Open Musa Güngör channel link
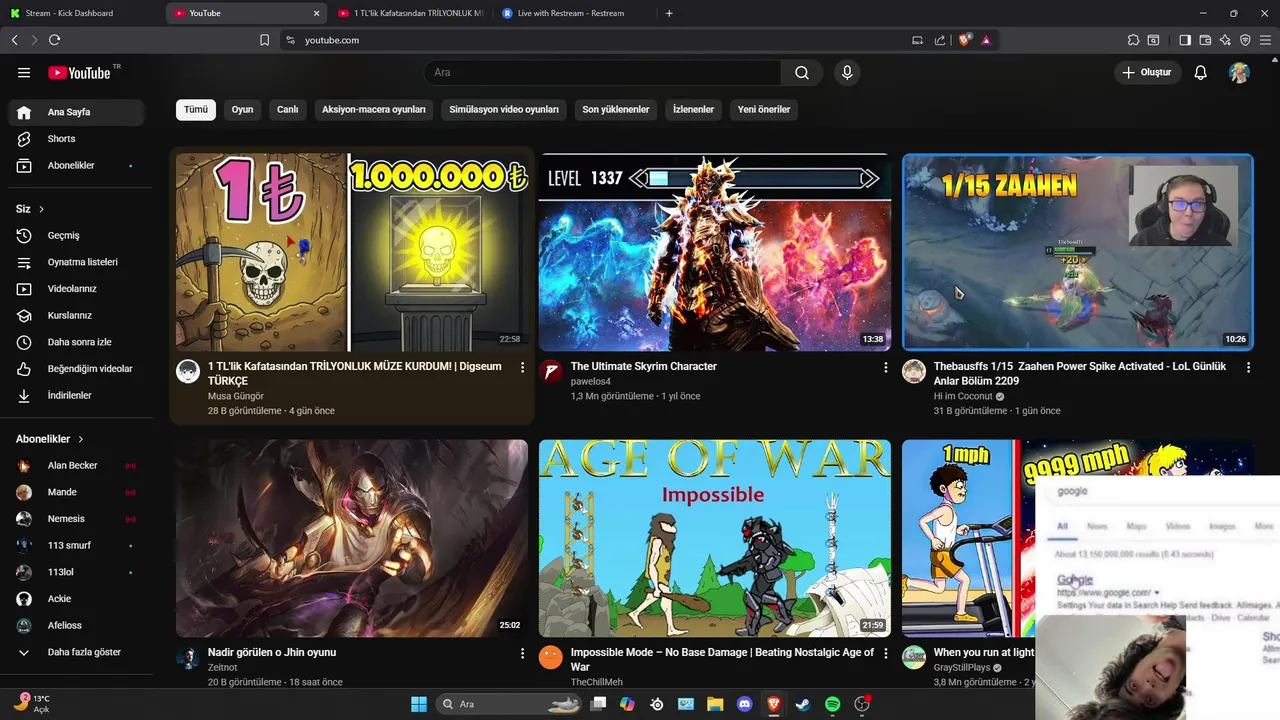The height and width of the screenshot is (720, 1280). (x=236, y=396)
